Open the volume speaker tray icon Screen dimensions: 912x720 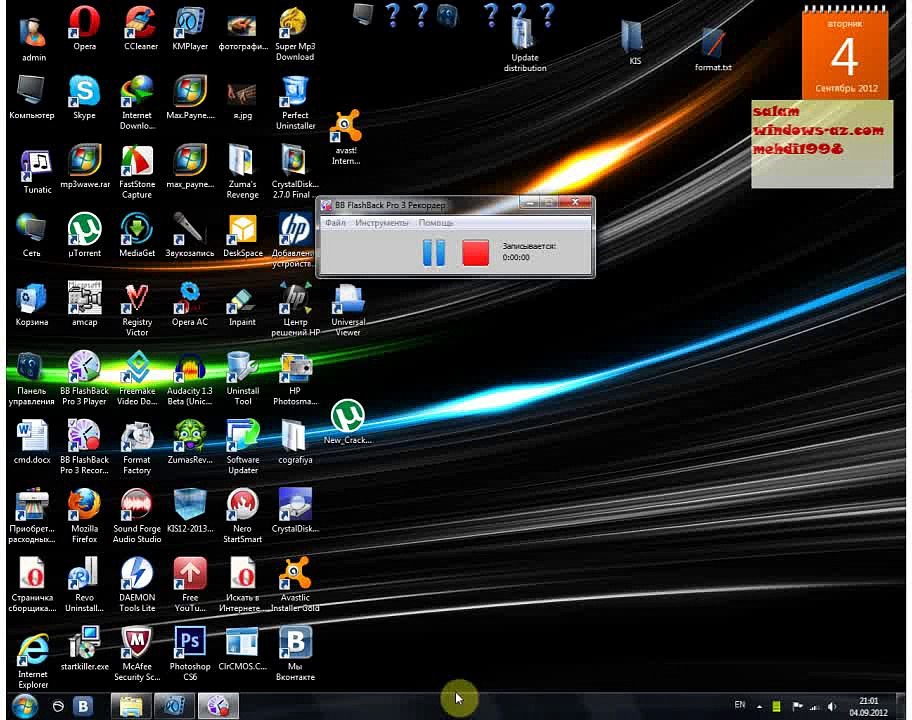832,707
